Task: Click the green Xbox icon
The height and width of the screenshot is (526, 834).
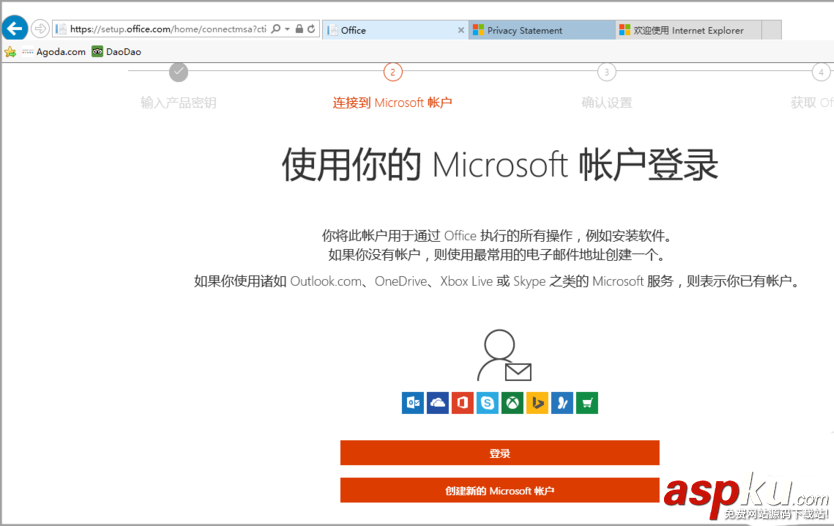Action: pyautogui.click(x=512, y=403)
